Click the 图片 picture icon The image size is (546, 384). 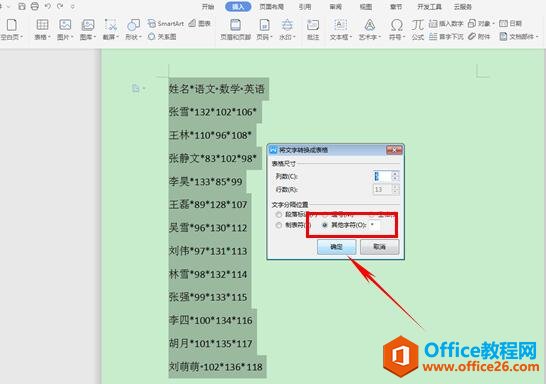(65, 25)
